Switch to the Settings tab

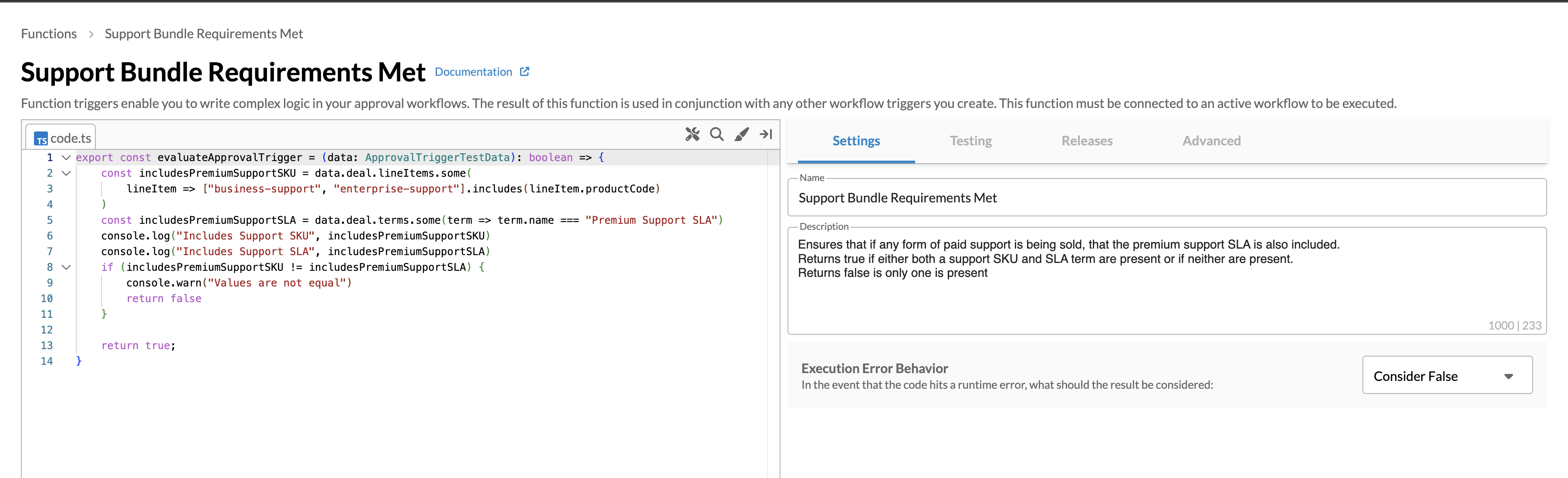click(856, 141)
